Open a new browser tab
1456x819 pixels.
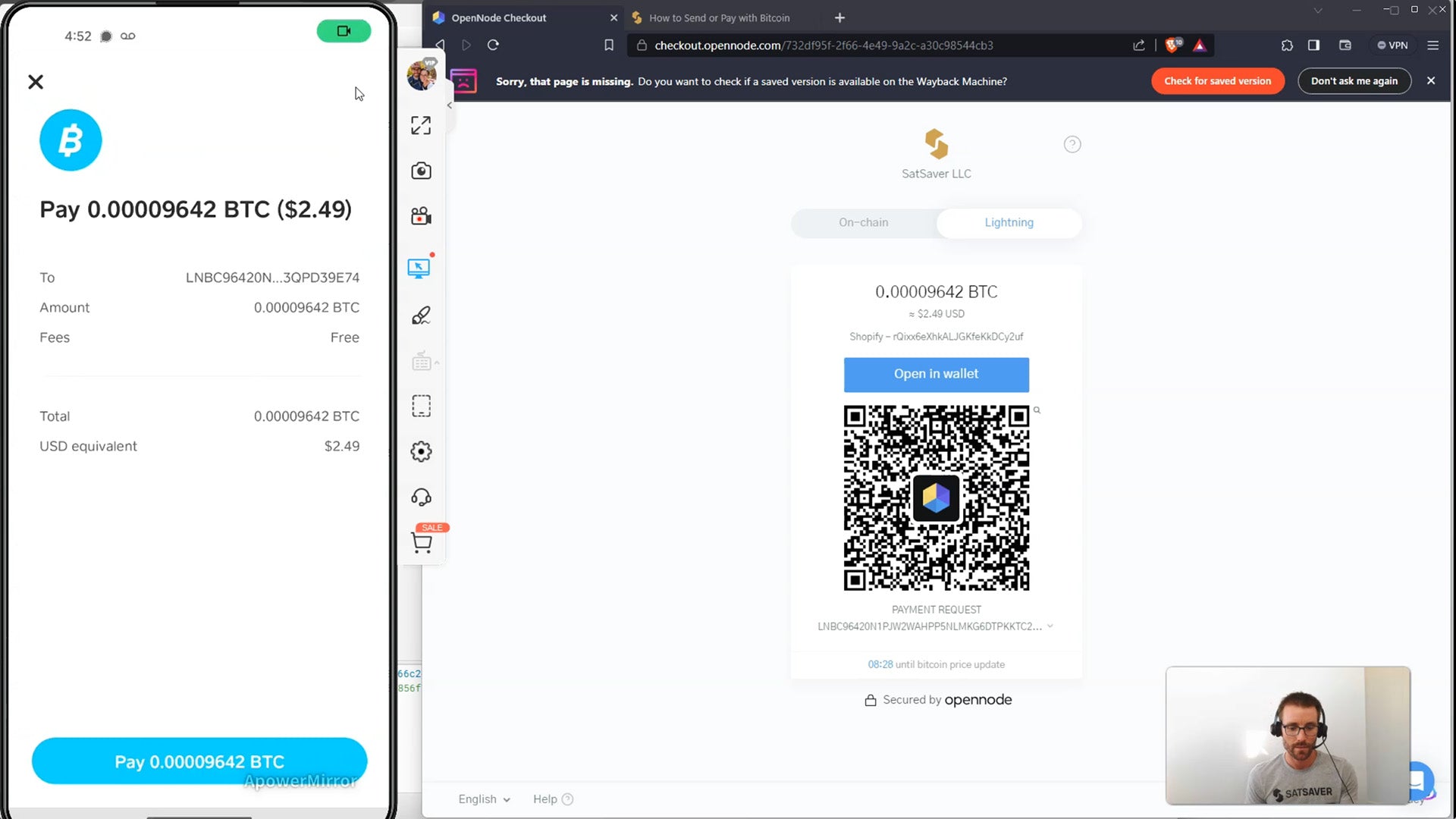coord(839,17)
